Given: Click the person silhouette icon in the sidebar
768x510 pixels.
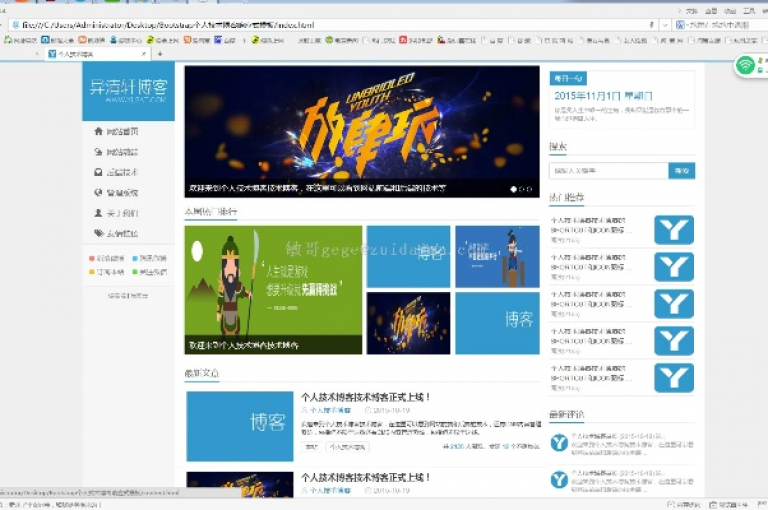Looking at the screenshot, I should click(x=98, y=213).
